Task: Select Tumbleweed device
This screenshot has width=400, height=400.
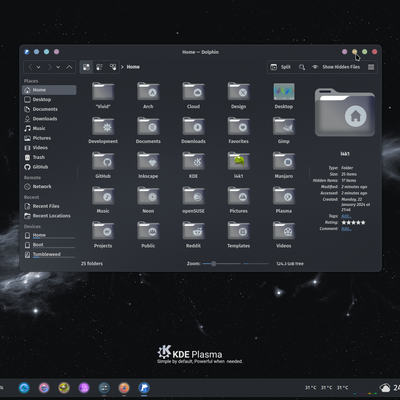Action: point(49,255)
